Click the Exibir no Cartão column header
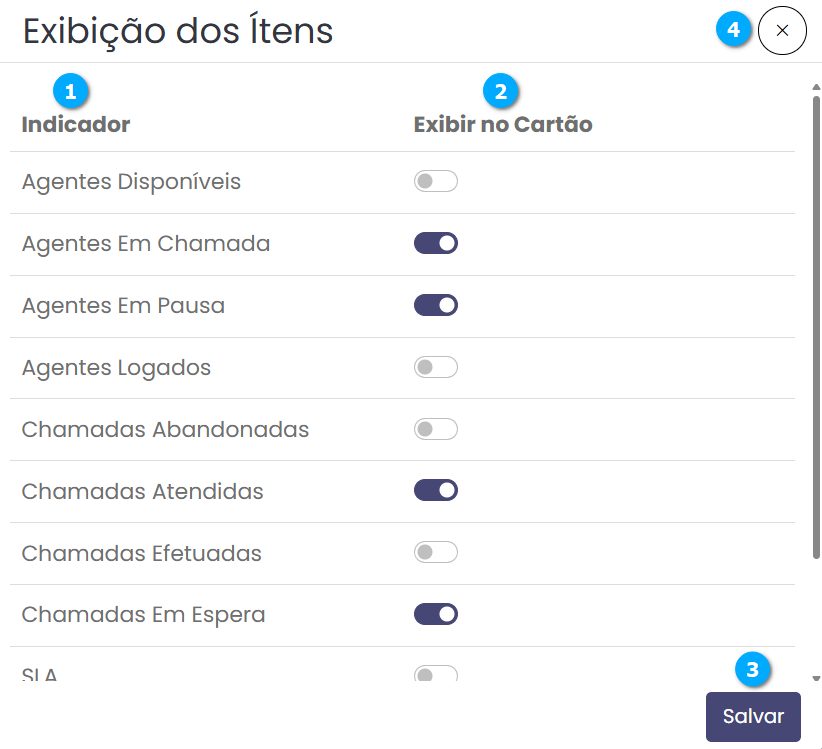The height and width of the screenshot is (749, 822). (x=503, y=125)
